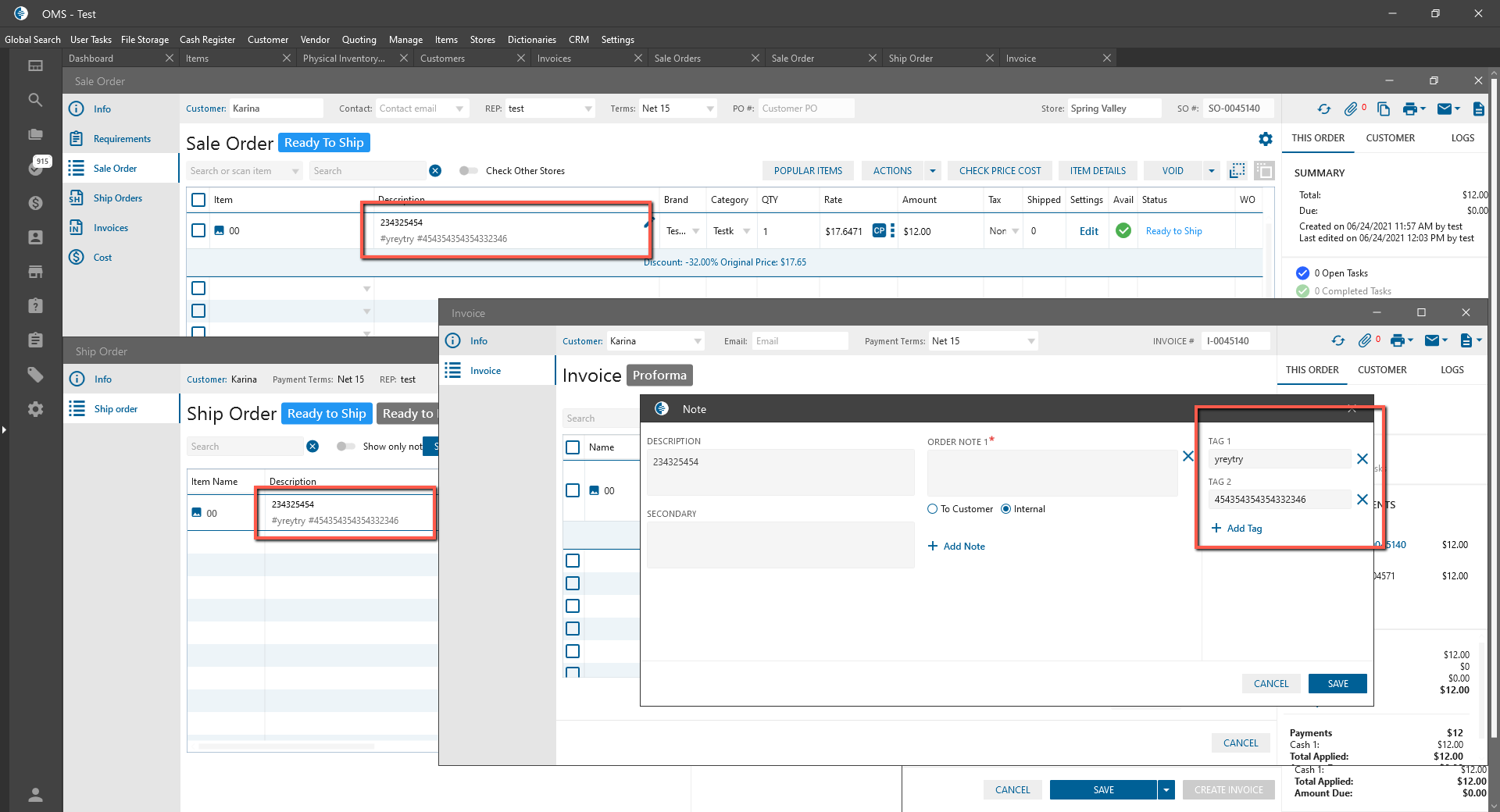The width and height of the screenshot is (1500, 812).
Task: Open the LOGS tab in the Invoice window
Action: click(x=1452, y=370)
